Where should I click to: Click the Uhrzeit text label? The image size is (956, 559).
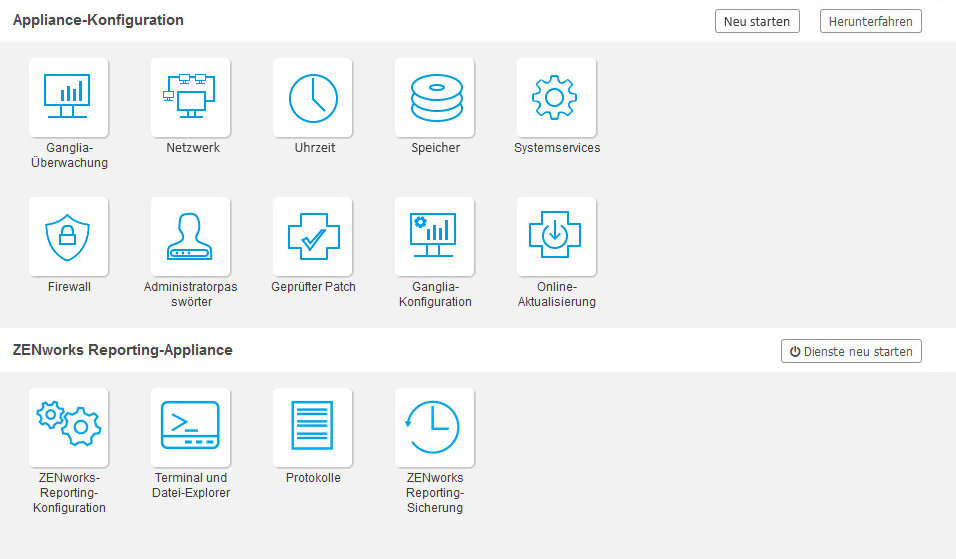(315, 148)
